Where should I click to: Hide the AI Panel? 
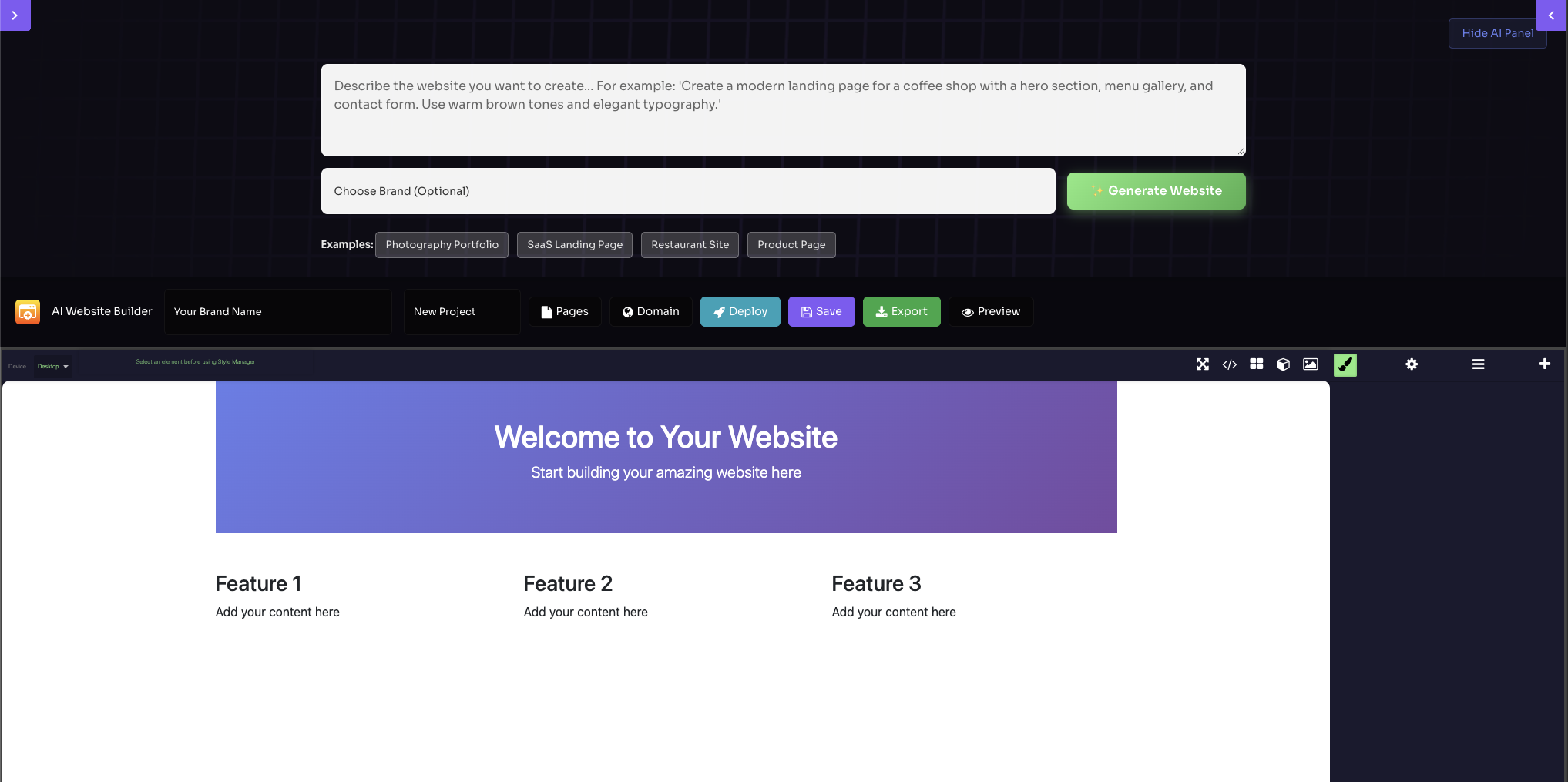point(1497,33)
